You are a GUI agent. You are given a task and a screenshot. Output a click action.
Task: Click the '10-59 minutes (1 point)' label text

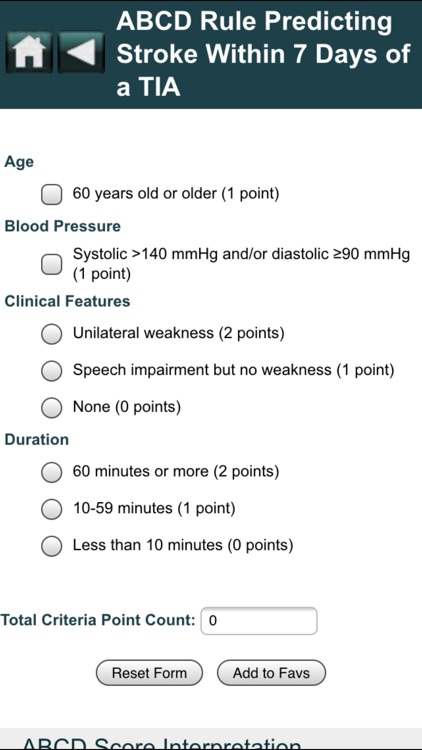click(154, 508)
